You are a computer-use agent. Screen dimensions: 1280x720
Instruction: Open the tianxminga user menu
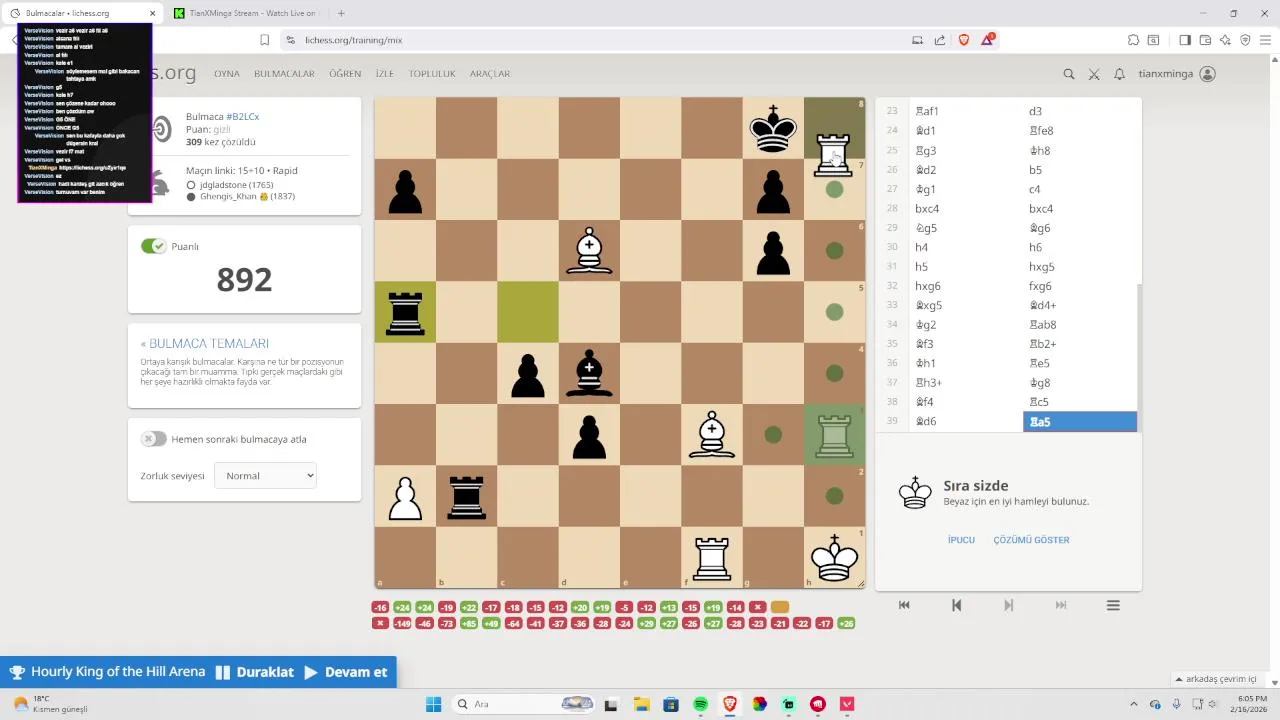click(x=1177, y=74)
